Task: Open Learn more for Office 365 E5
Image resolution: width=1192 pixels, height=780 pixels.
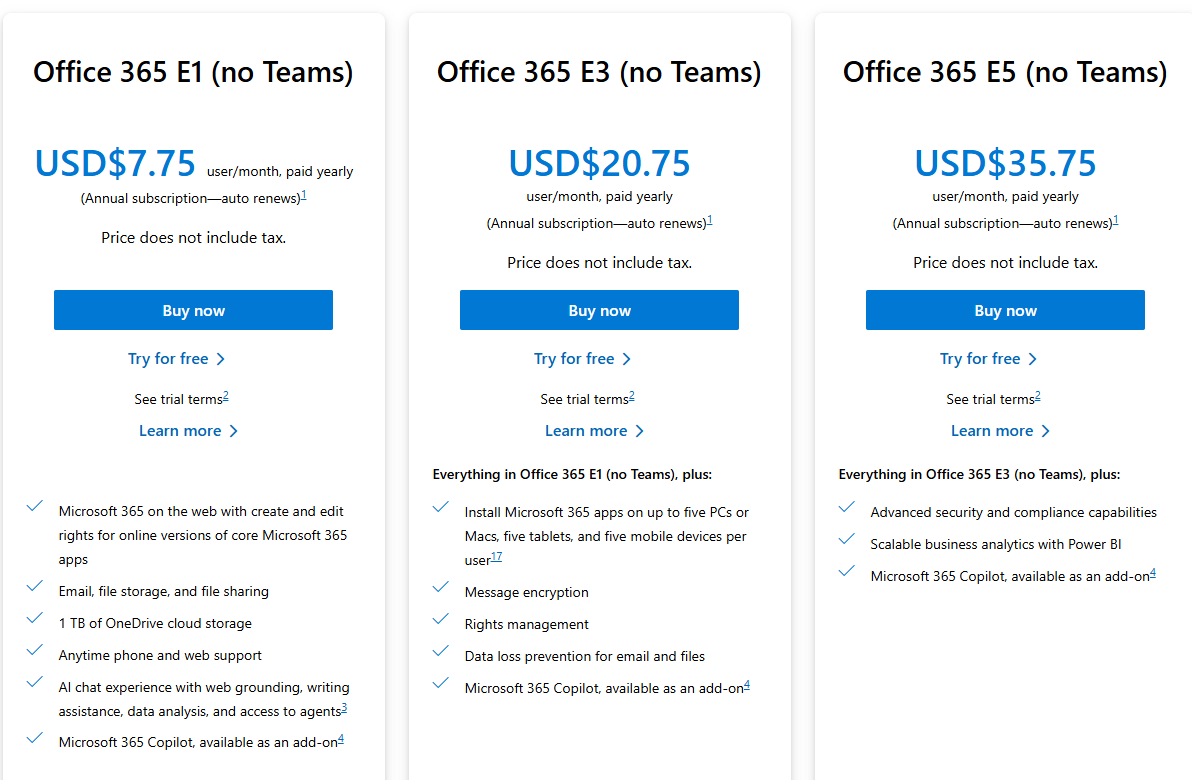Action: click(x=1000, y=431)
